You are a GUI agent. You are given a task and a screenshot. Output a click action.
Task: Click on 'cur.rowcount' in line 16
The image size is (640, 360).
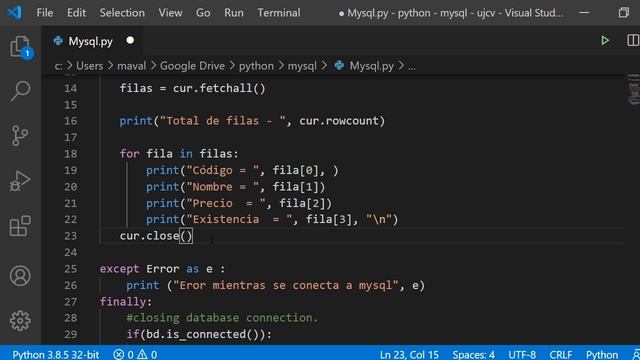[339, 121]
